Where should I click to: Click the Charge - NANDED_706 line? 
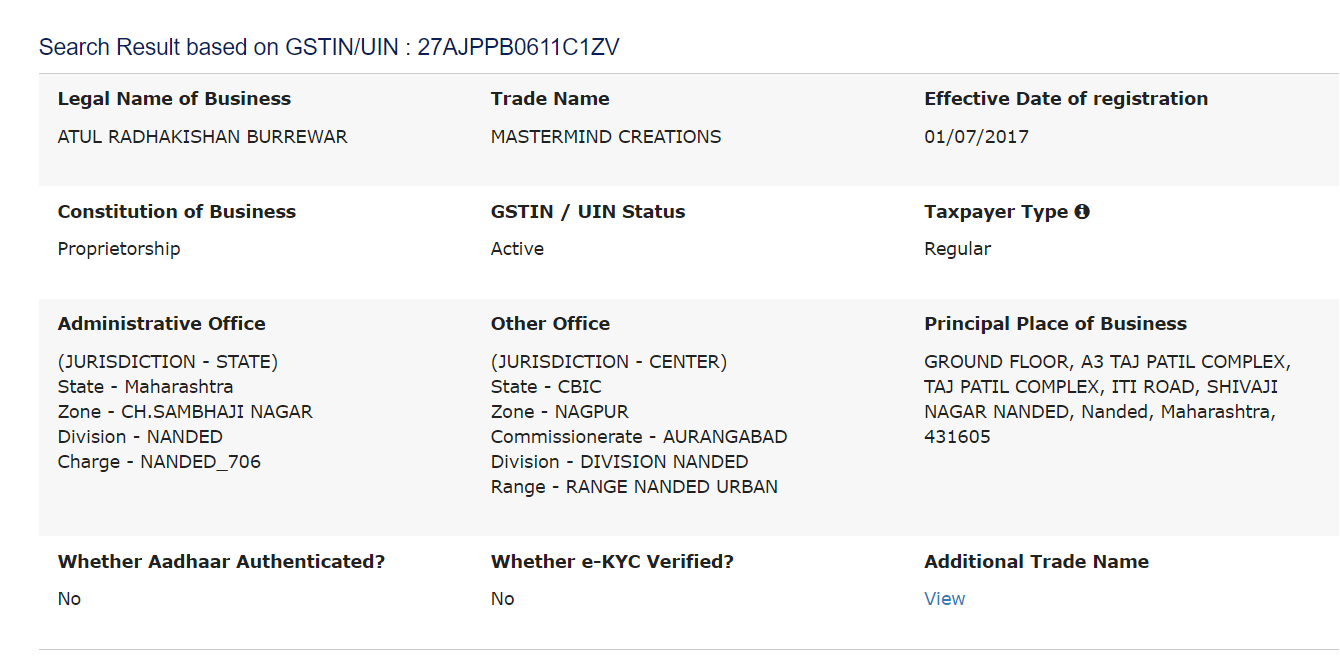pyautogui.click(x=159, y=462)
